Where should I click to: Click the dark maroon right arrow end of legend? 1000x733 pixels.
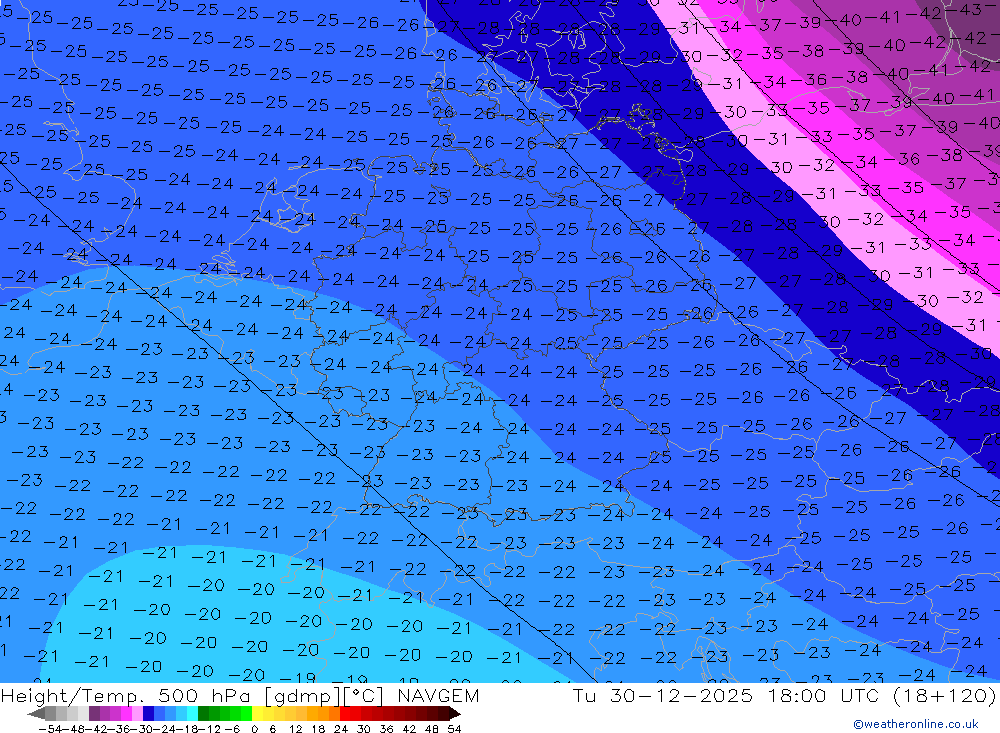(x=455, y=713)
